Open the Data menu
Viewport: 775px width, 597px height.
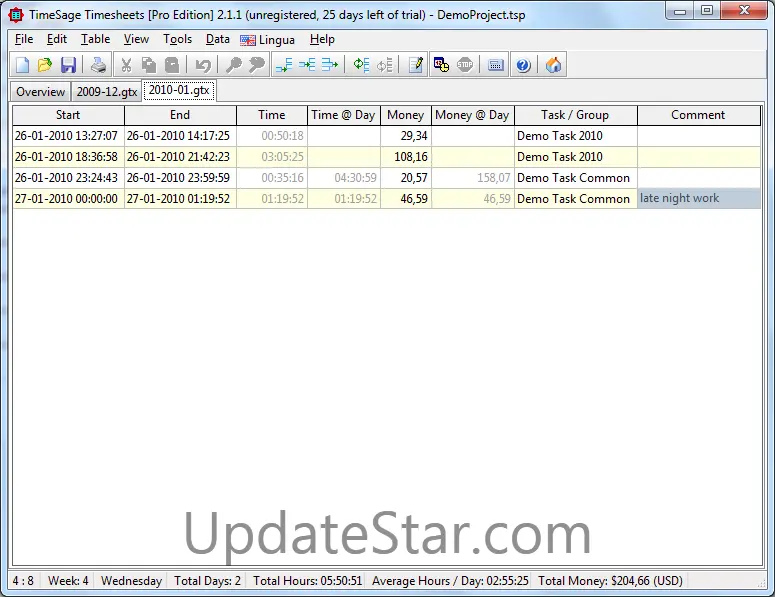point(217,39)
